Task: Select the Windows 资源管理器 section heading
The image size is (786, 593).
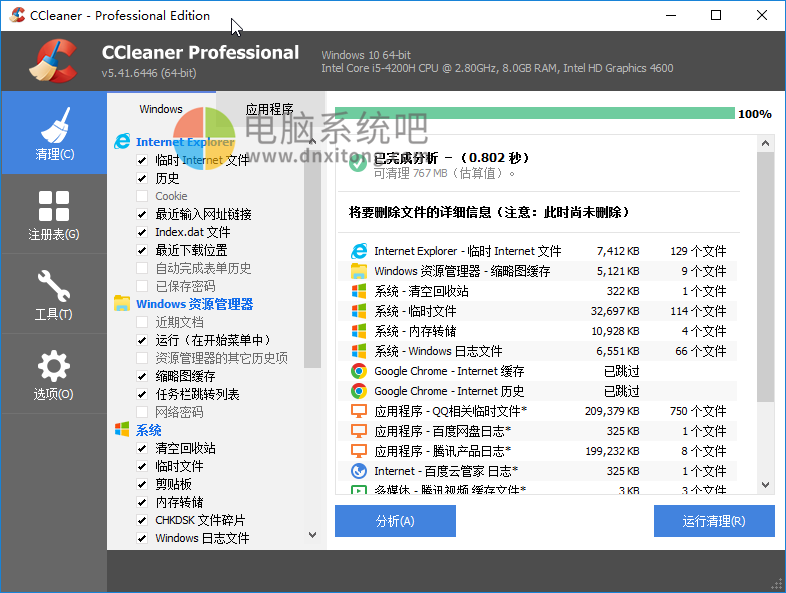Action: (x=194, y=304)
